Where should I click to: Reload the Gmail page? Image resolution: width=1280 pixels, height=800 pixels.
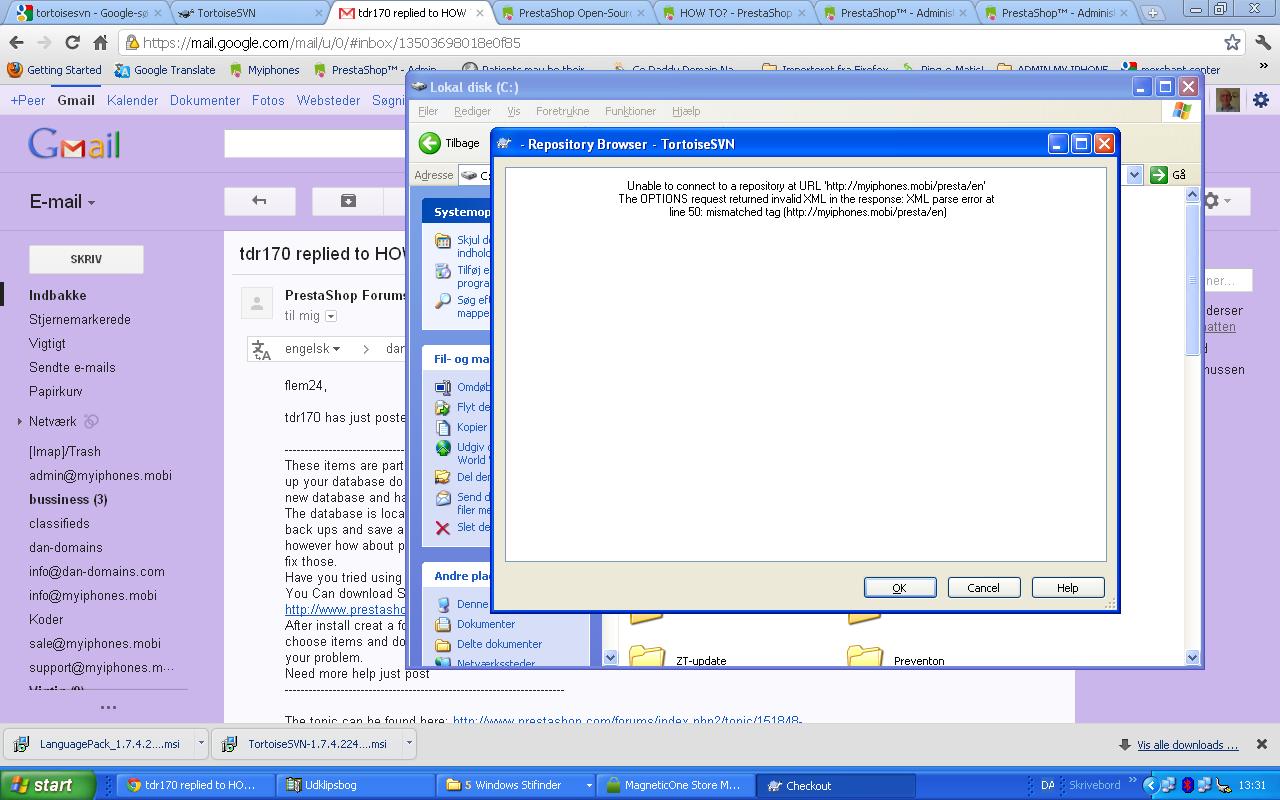click(72, 43)
